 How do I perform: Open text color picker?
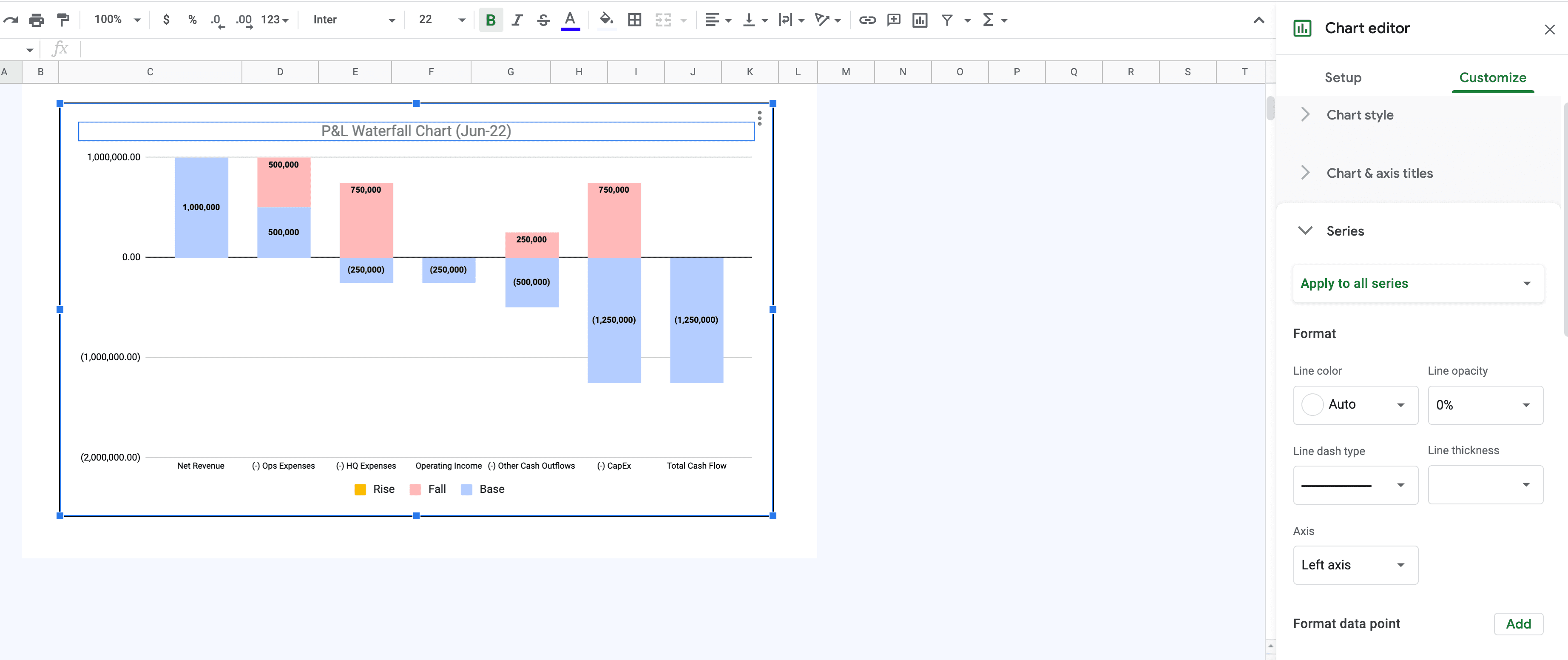pyautogui.click(x=570, y=20)
